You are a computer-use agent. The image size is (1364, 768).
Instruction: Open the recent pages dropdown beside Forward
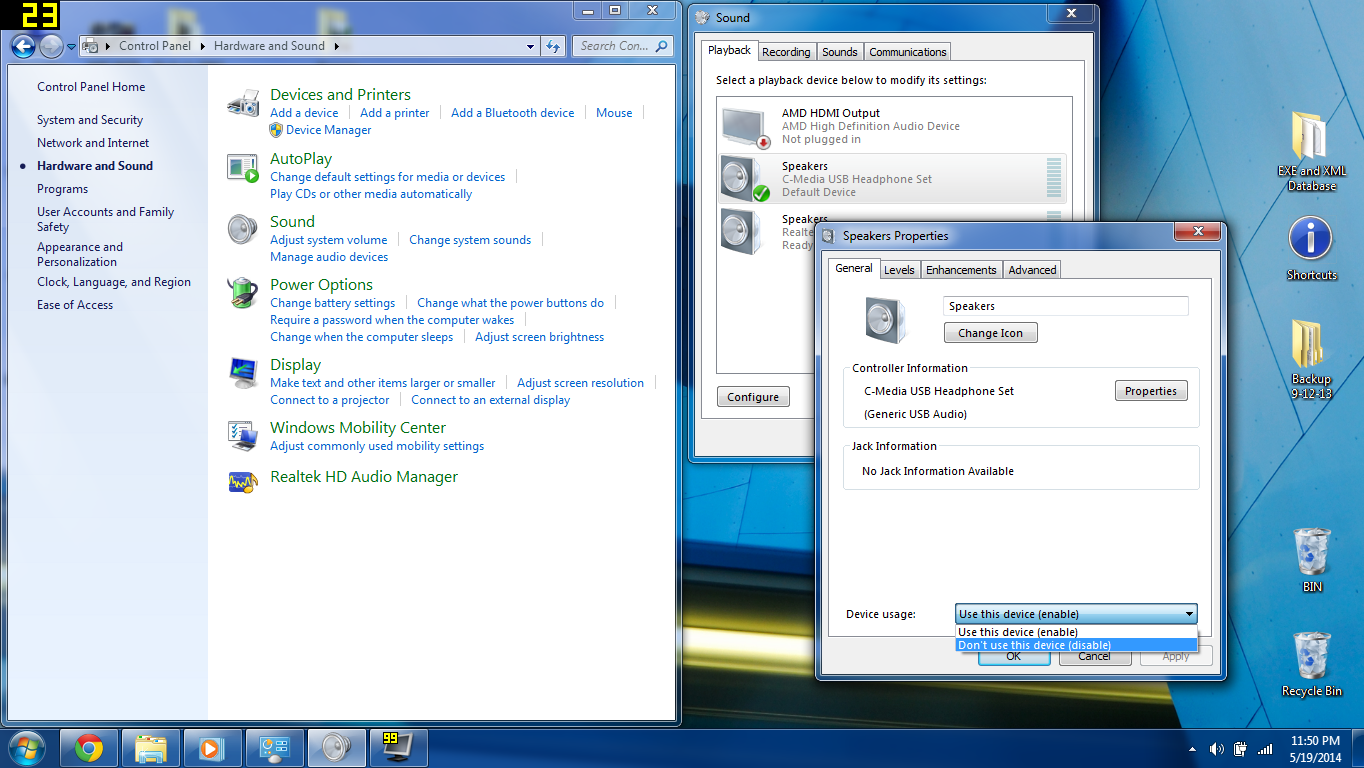click(x=71, y=46)
